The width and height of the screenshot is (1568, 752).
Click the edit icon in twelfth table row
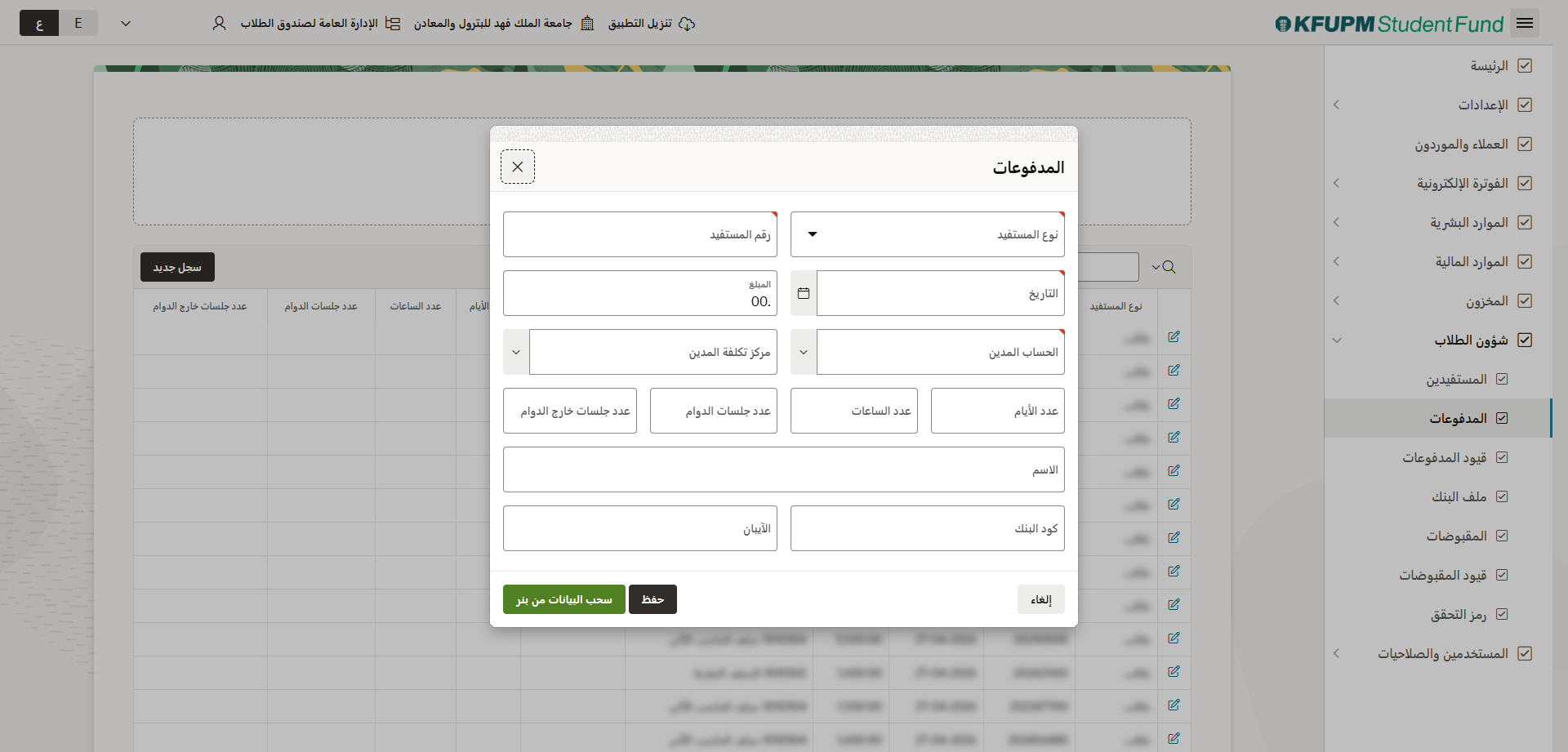pos(1174,705)
